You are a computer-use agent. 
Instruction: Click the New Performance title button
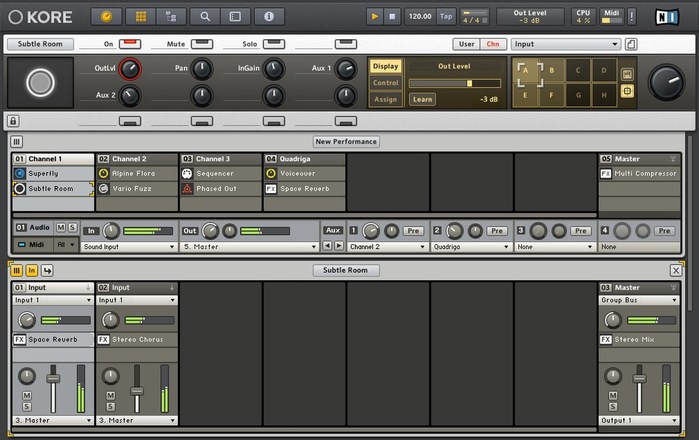pyautogui.click(x=346, y=142)
